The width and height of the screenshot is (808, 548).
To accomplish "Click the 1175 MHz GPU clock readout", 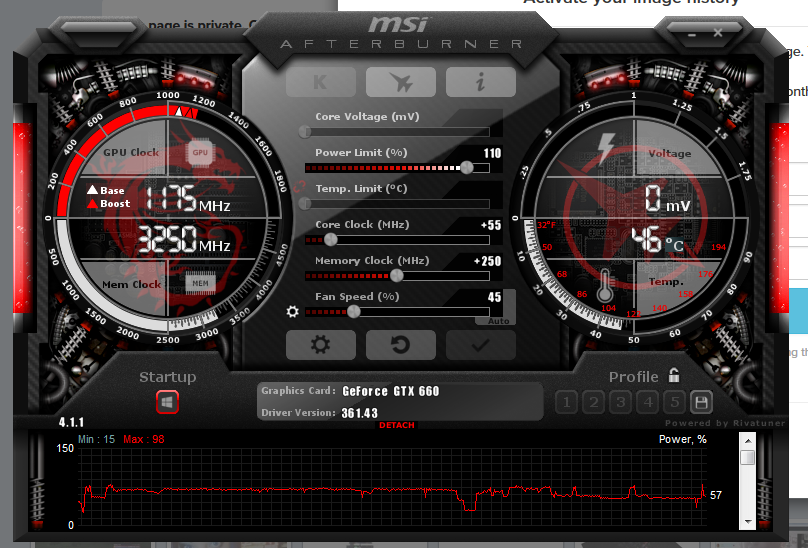I will pyautogui.click(x=188, y=198).
